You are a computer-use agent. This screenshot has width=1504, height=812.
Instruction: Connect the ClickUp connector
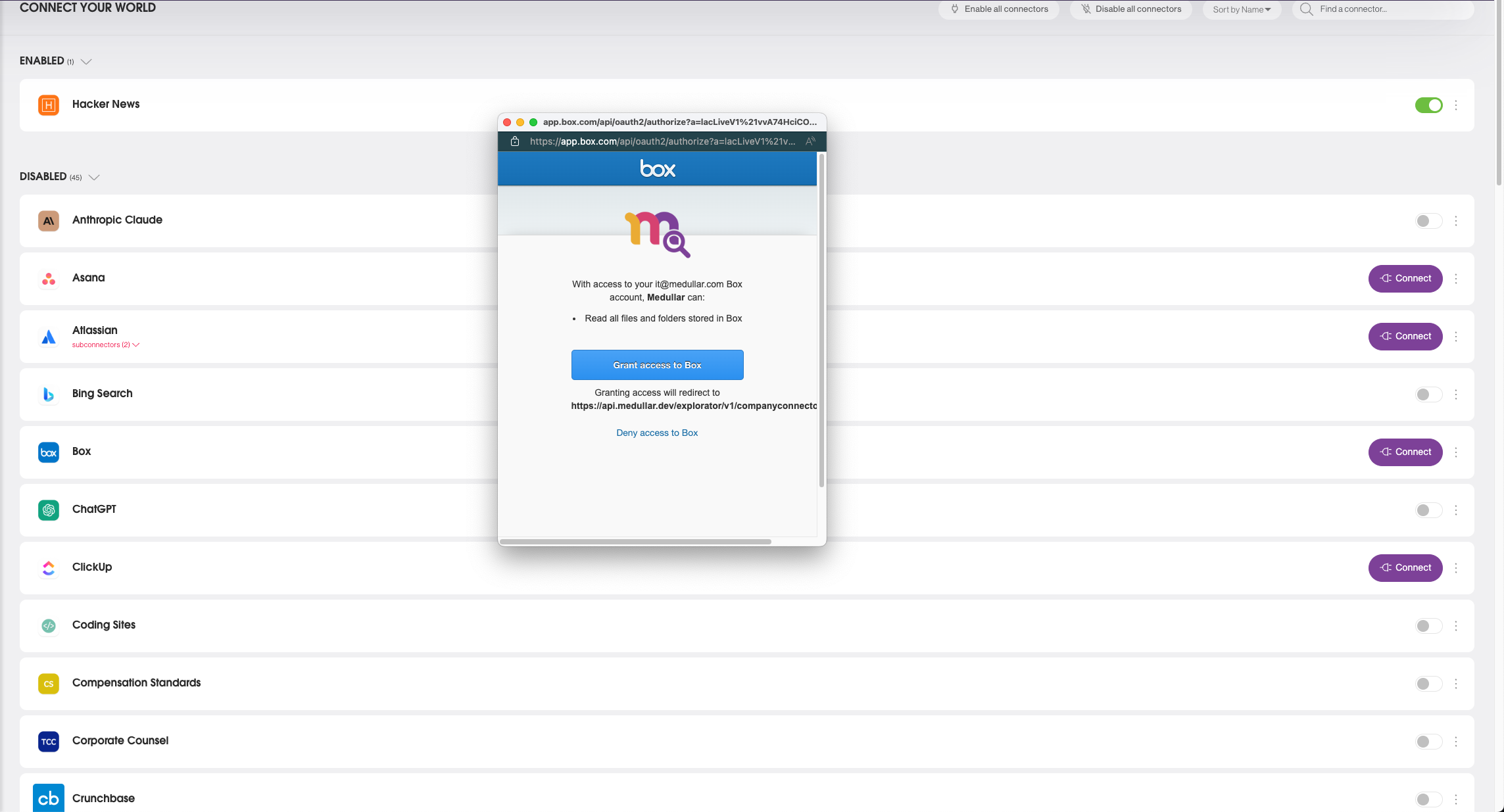click(x=1405, y=568)
